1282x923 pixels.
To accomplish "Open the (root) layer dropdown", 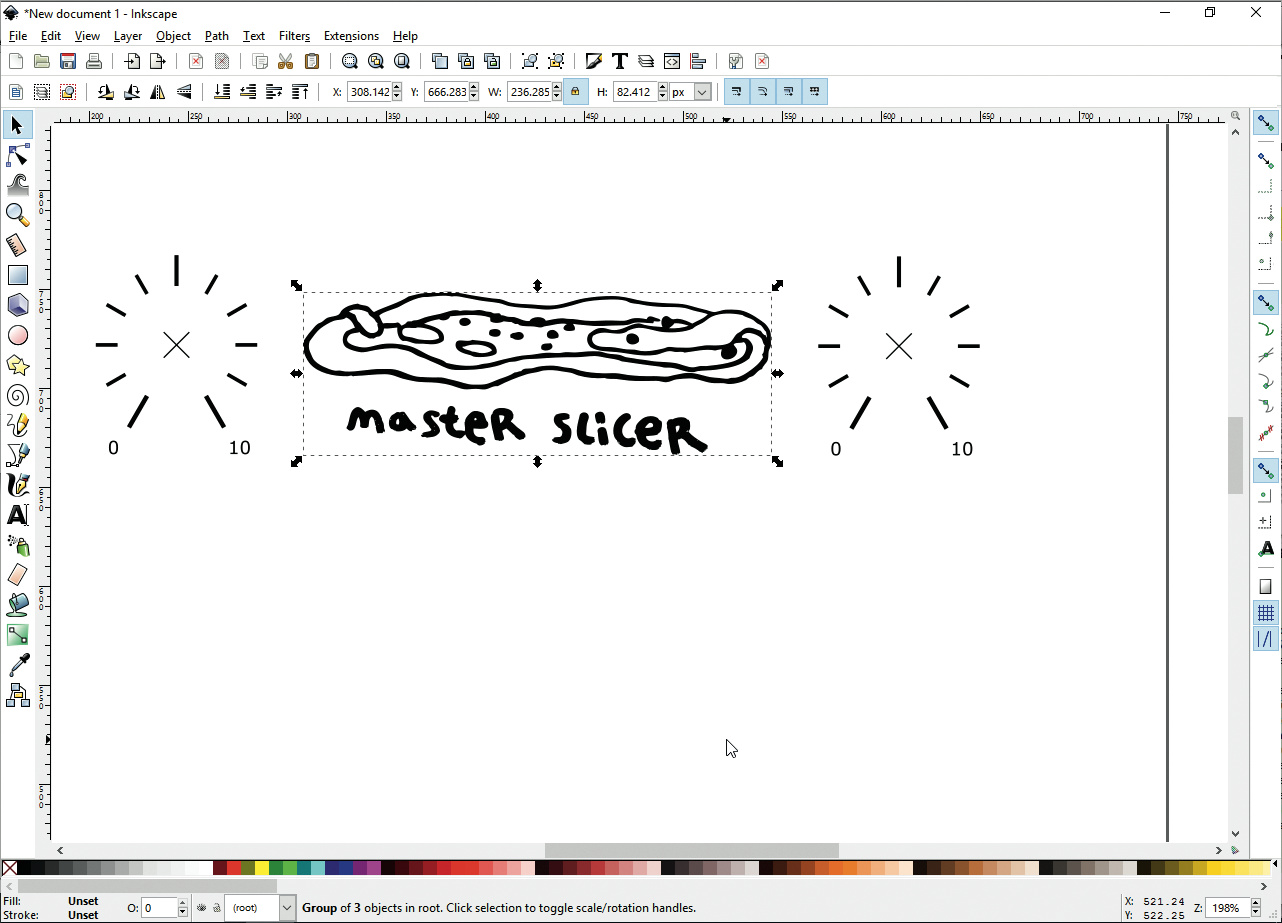I will click(x=260, y=908).
